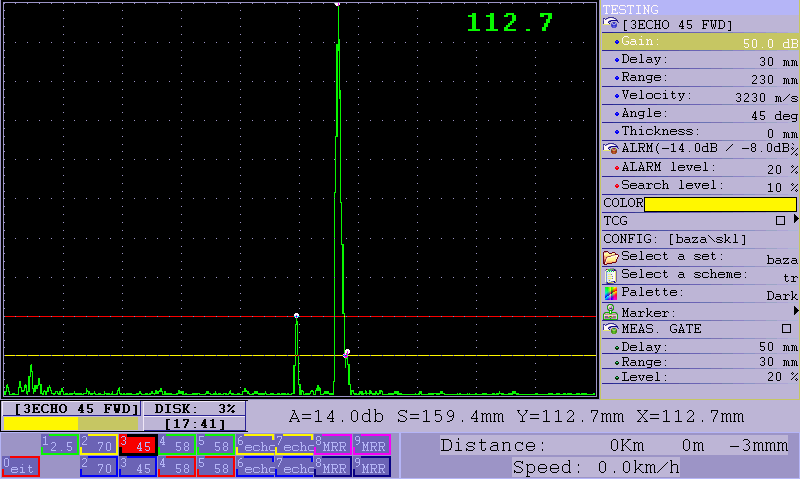The image size is (800, 479).
Task: Toggle the TCG checkbox
Action: pyautogui.click(x=781, y=220)
